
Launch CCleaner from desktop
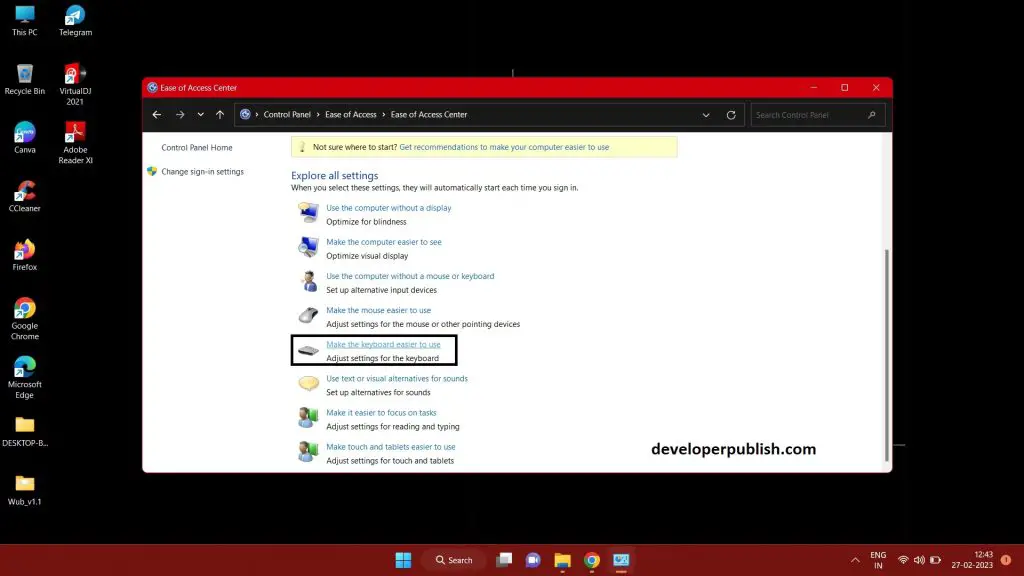click(x=24, y=197)
